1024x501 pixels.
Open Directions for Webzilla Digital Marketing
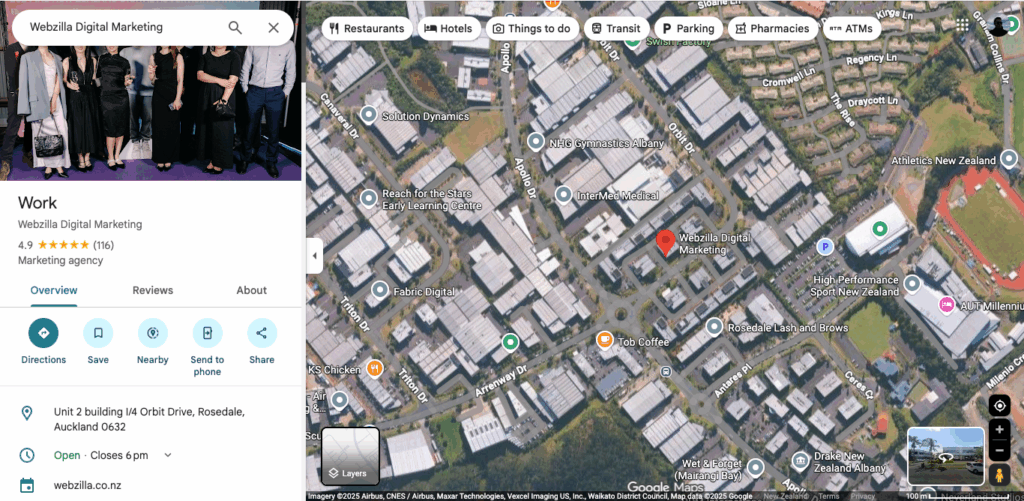[43, 333]
